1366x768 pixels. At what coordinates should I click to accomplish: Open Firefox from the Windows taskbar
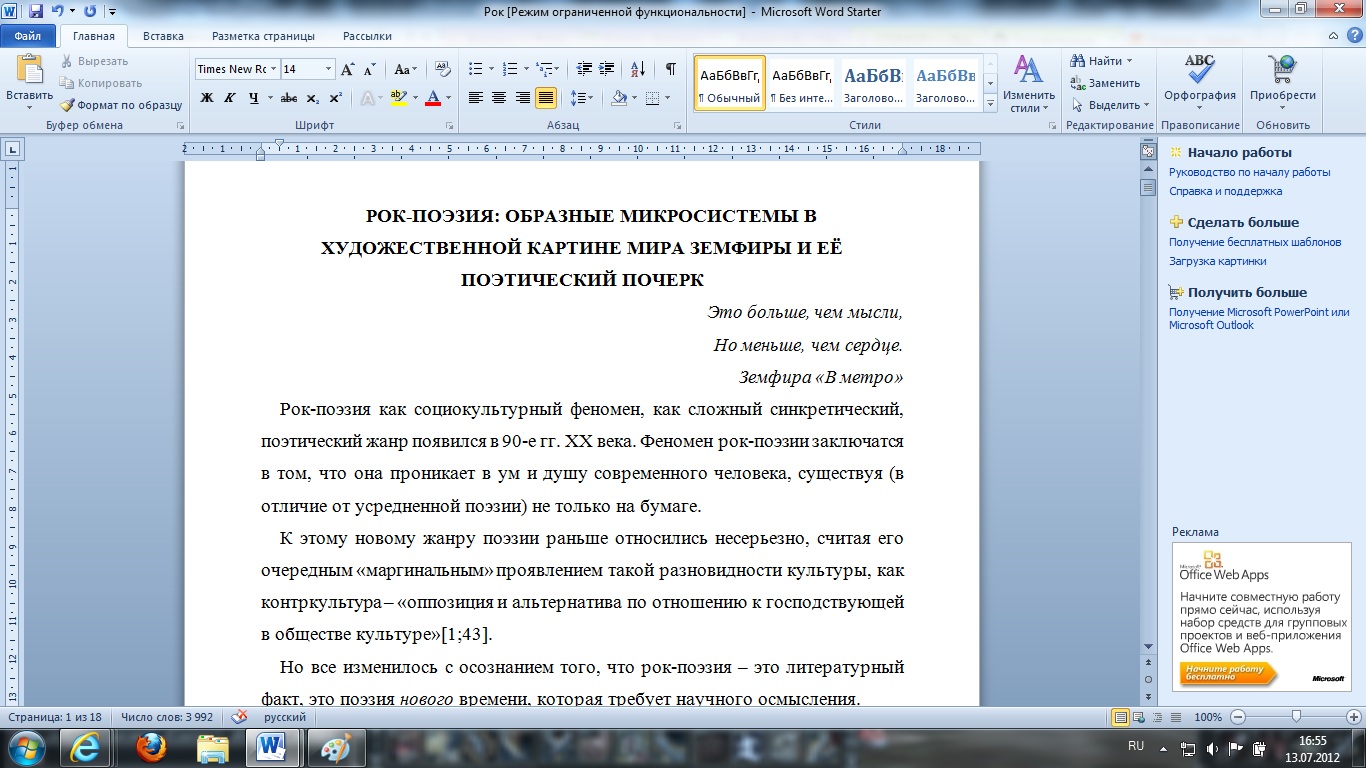(151, 747)
